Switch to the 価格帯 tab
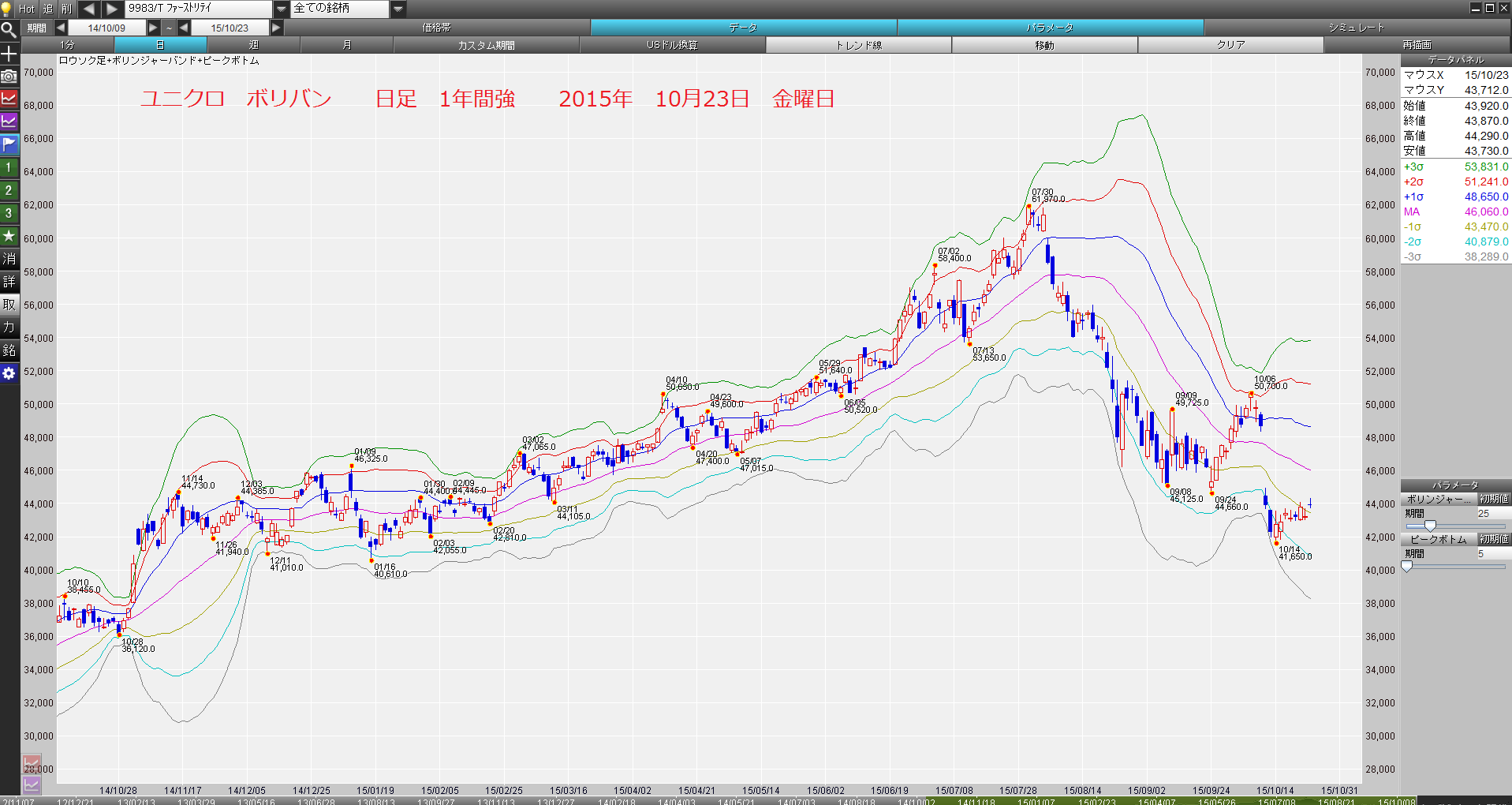The width and height of the screenshot is (1512, 805). tap(437, 28)
